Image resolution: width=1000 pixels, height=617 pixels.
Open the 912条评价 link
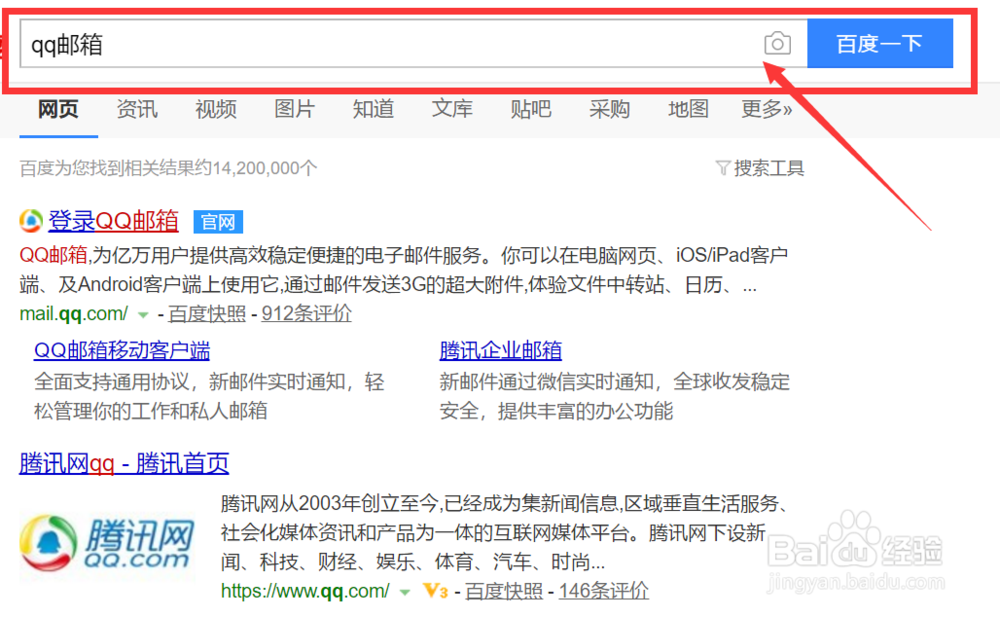(306, 313)
